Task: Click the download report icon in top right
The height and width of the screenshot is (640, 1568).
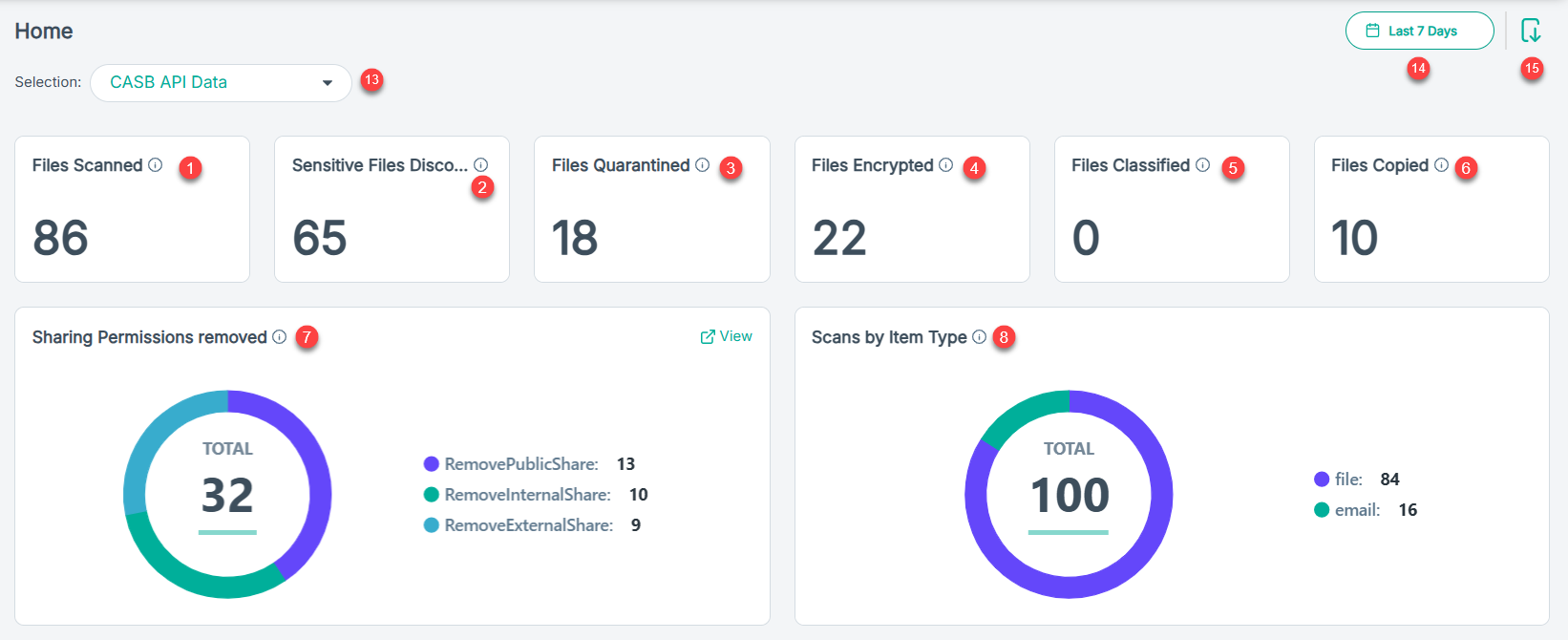Action: 1531,31
